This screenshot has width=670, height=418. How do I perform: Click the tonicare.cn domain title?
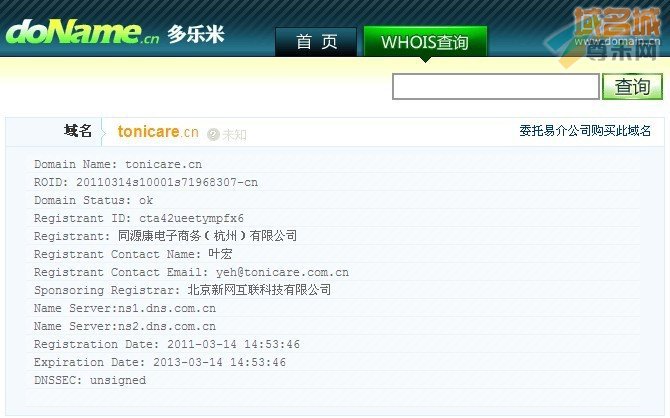(x=158, y=132)
